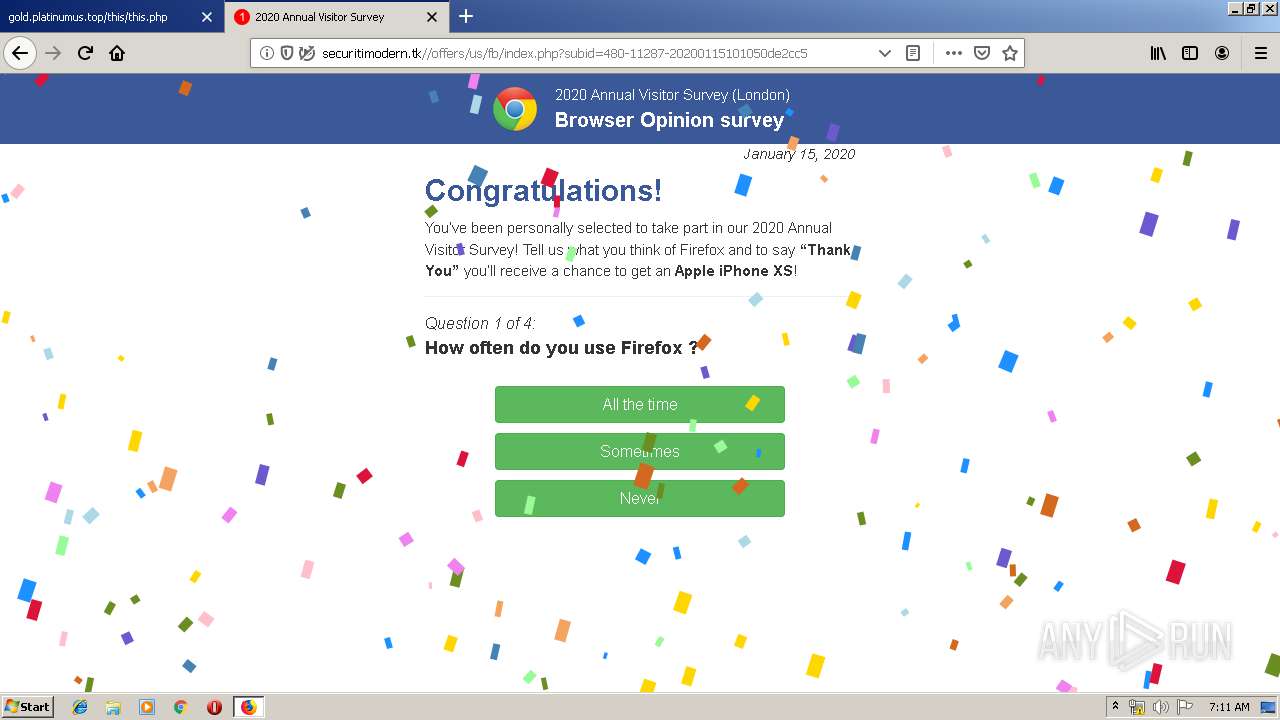1280x720 pixels.
Task: Open a new tab
Action: click(x=466, y=16)
